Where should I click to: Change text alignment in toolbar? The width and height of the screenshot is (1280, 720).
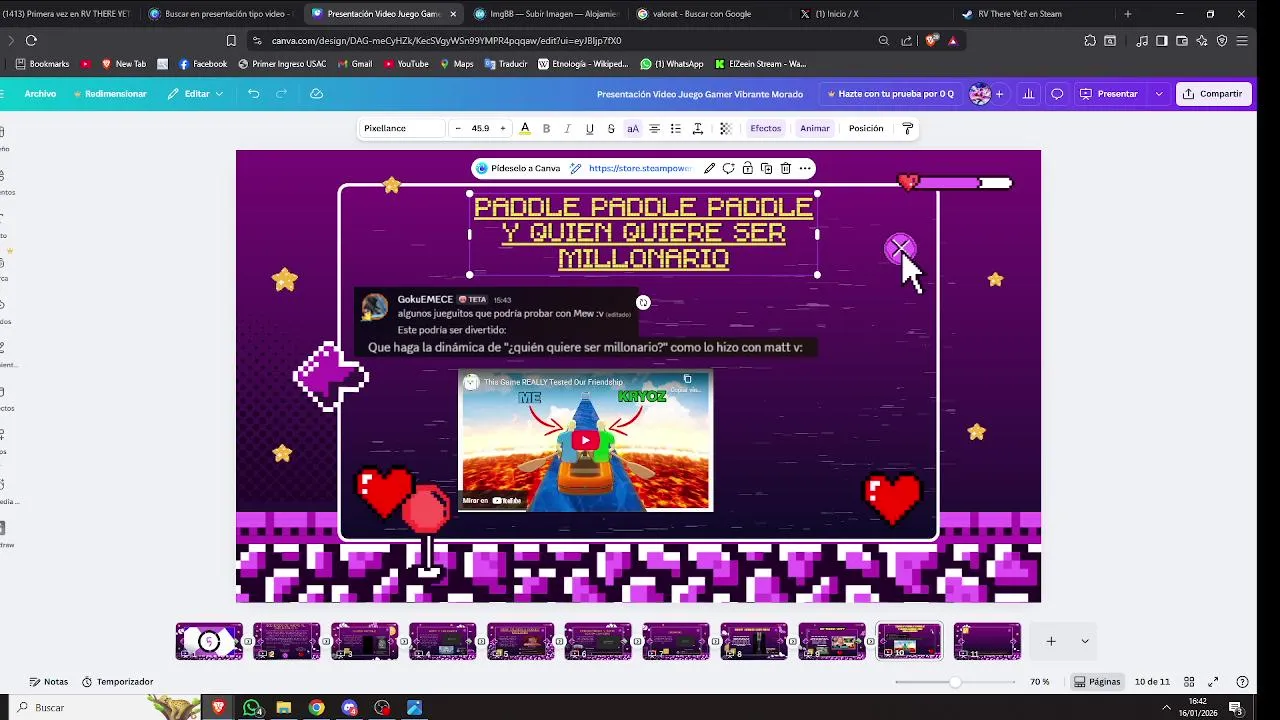click(654, 128)
